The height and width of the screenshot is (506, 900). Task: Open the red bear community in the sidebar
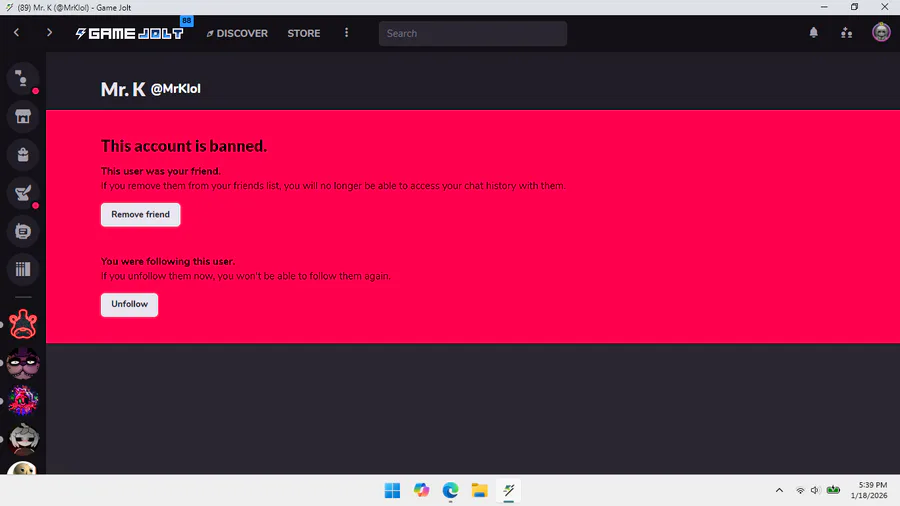[x=23, y=324]
